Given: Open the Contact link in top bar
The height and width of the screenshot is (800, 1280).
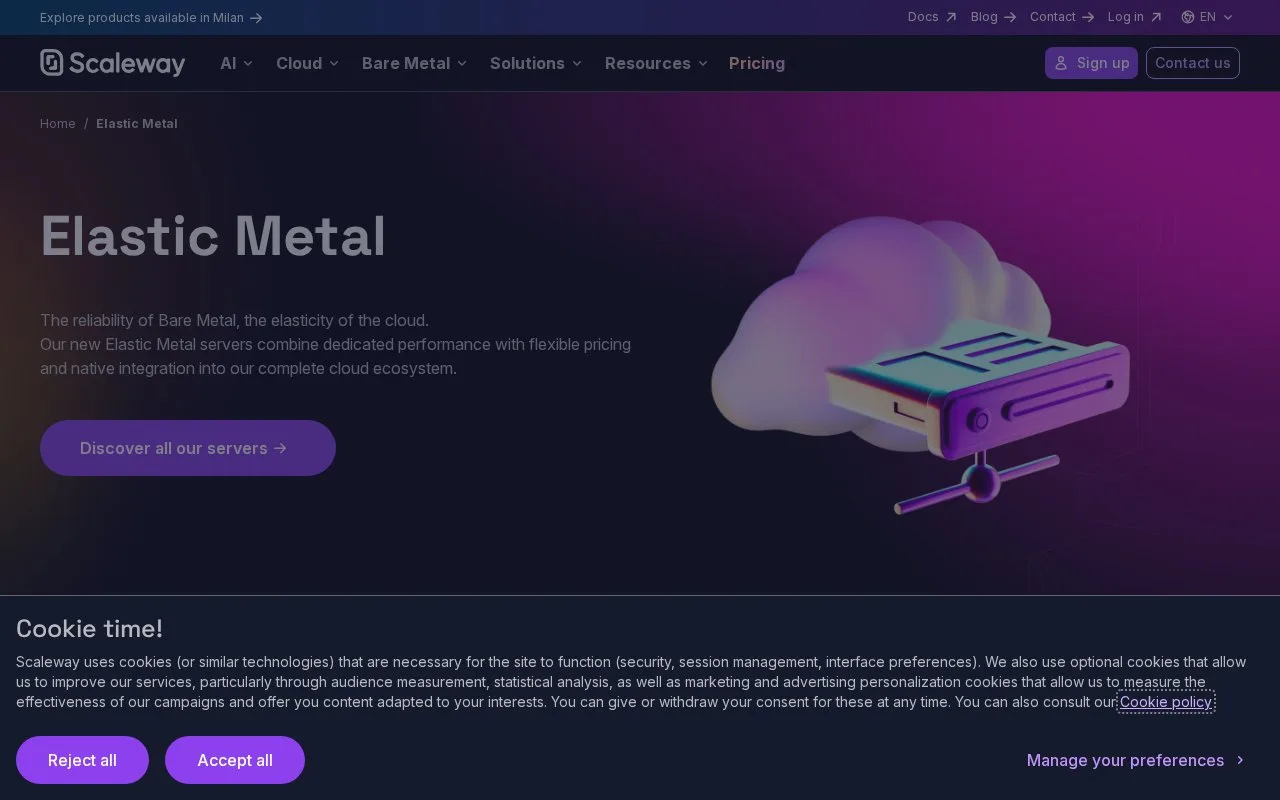Looking at the screenshot, I should click(x=1062, y=17).
